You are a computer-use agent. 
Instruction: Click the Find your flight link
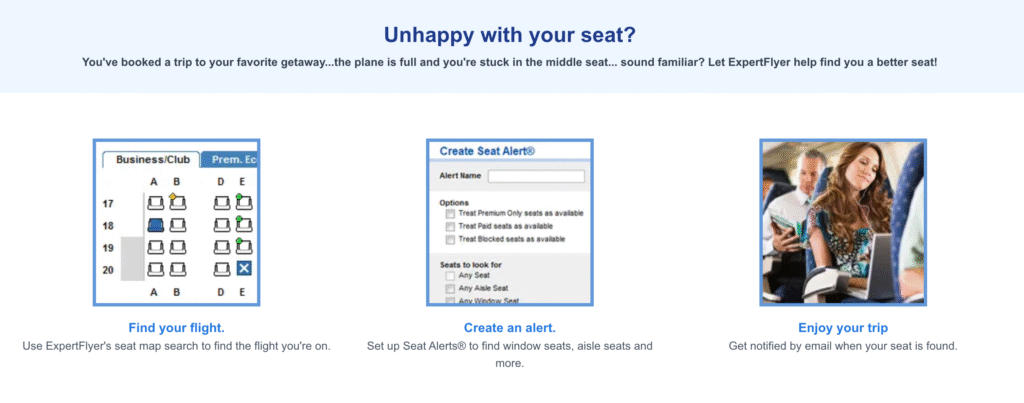pos(176,328)
